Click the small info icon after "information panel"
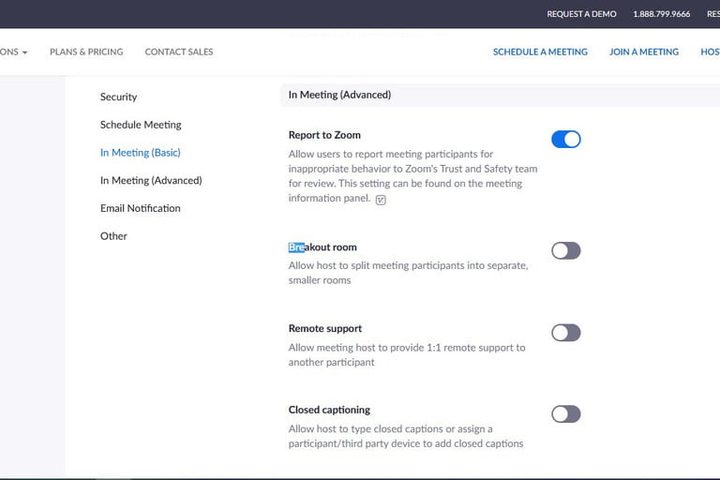The image size is (720, 480). click(381, 199)
